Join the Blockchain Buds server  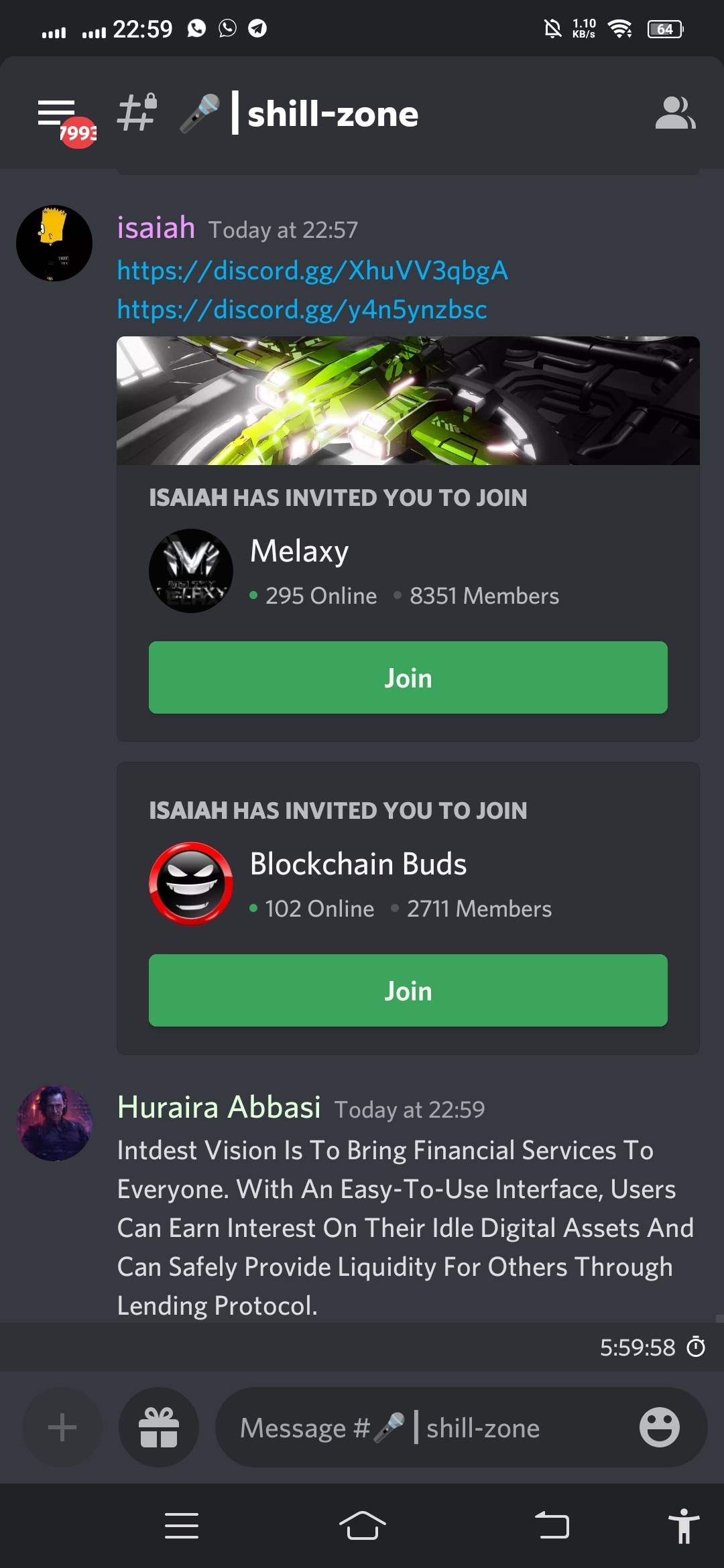point(408,990)
